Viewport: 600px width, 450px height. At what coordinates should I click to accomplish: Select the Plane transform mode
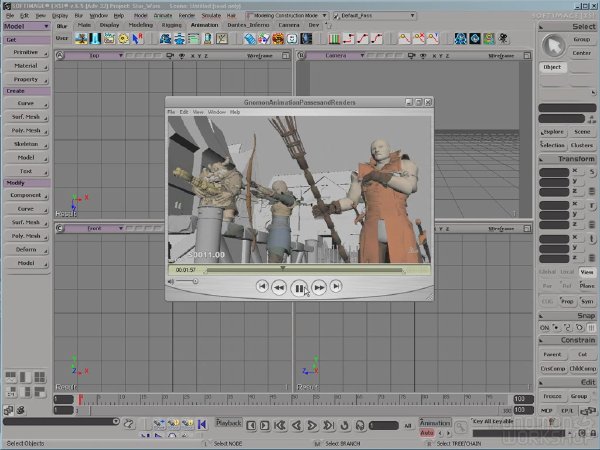click(587, 286)
